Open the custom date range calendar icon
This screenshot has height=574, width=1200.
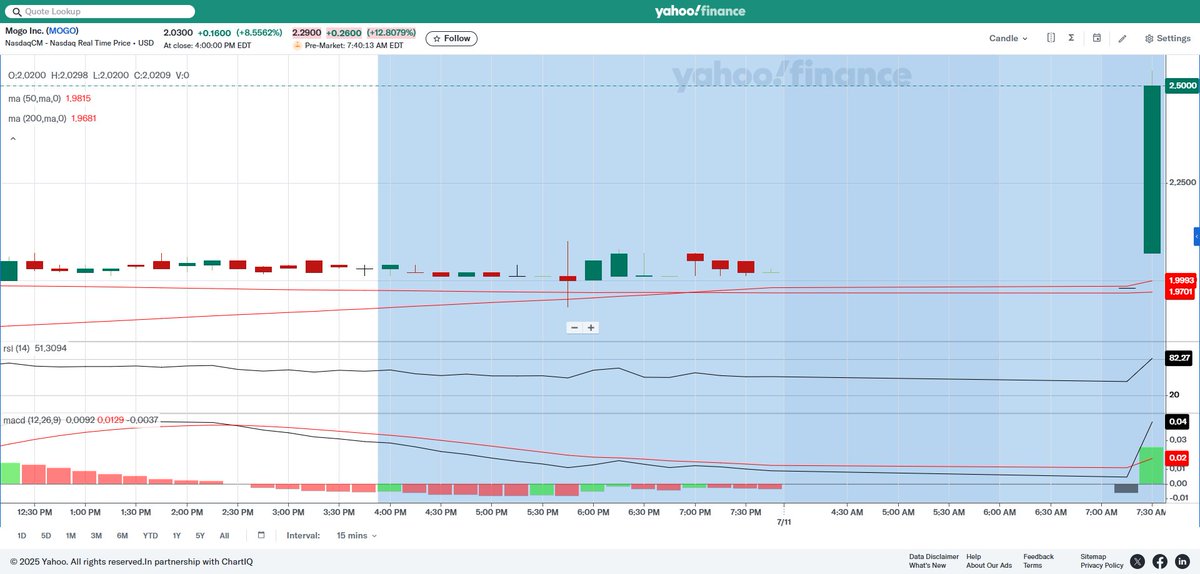coord(261,535)
